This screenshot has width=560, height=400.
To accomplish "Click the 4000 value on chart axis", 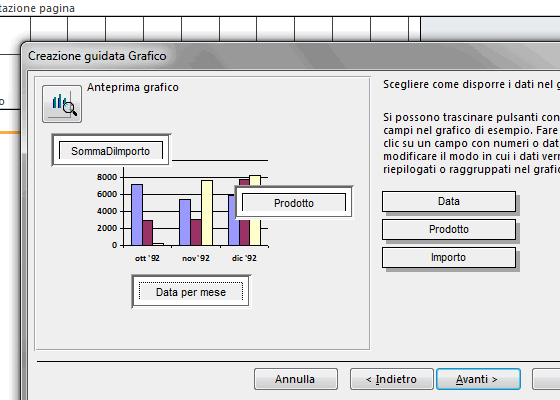I will click(107, 211).
